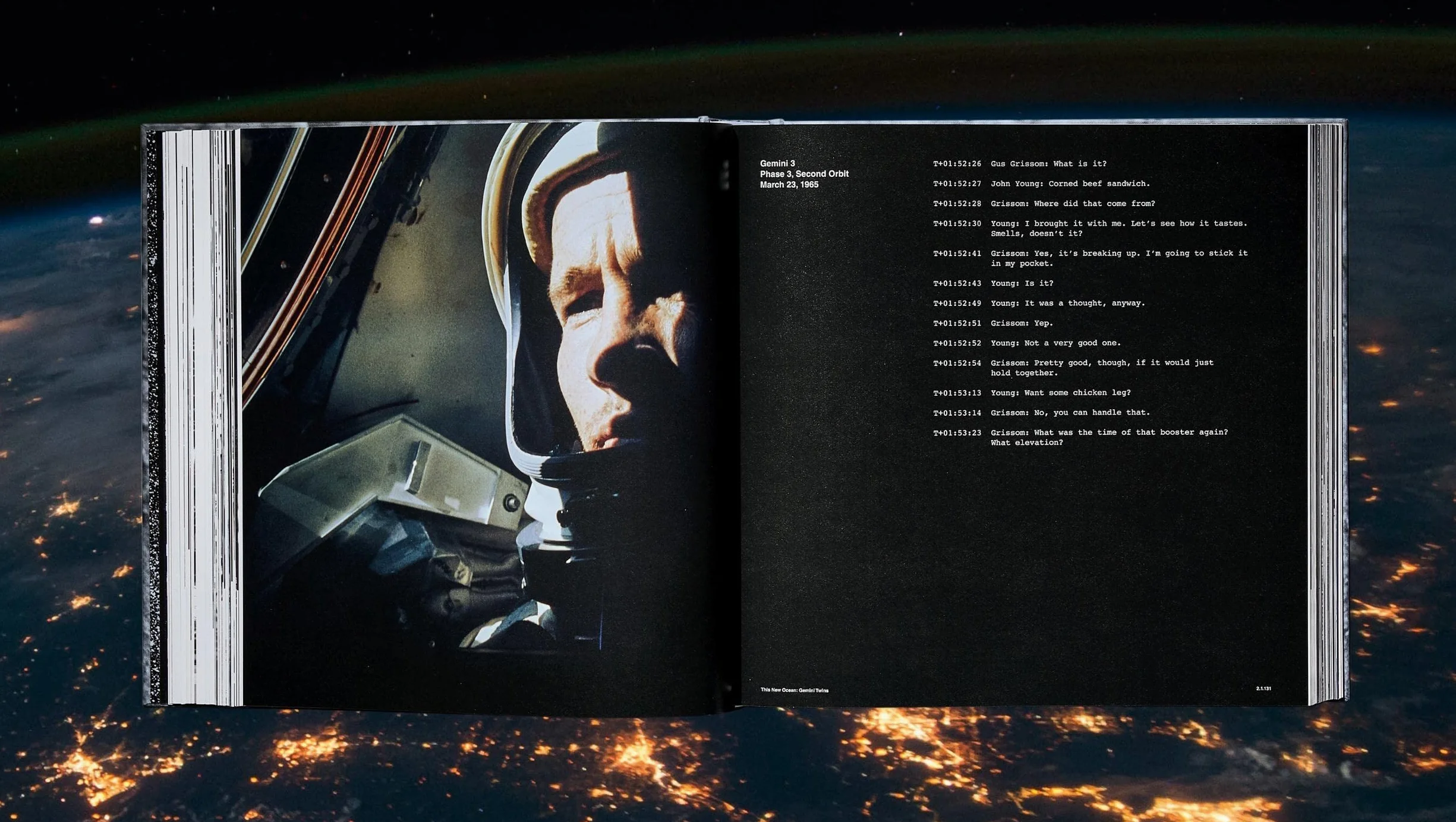Image resolution: width=1456 pixels, height=822 pixels.
Task: Select "Grissom: Where did that come from?"
Action: coord(1072,204)
